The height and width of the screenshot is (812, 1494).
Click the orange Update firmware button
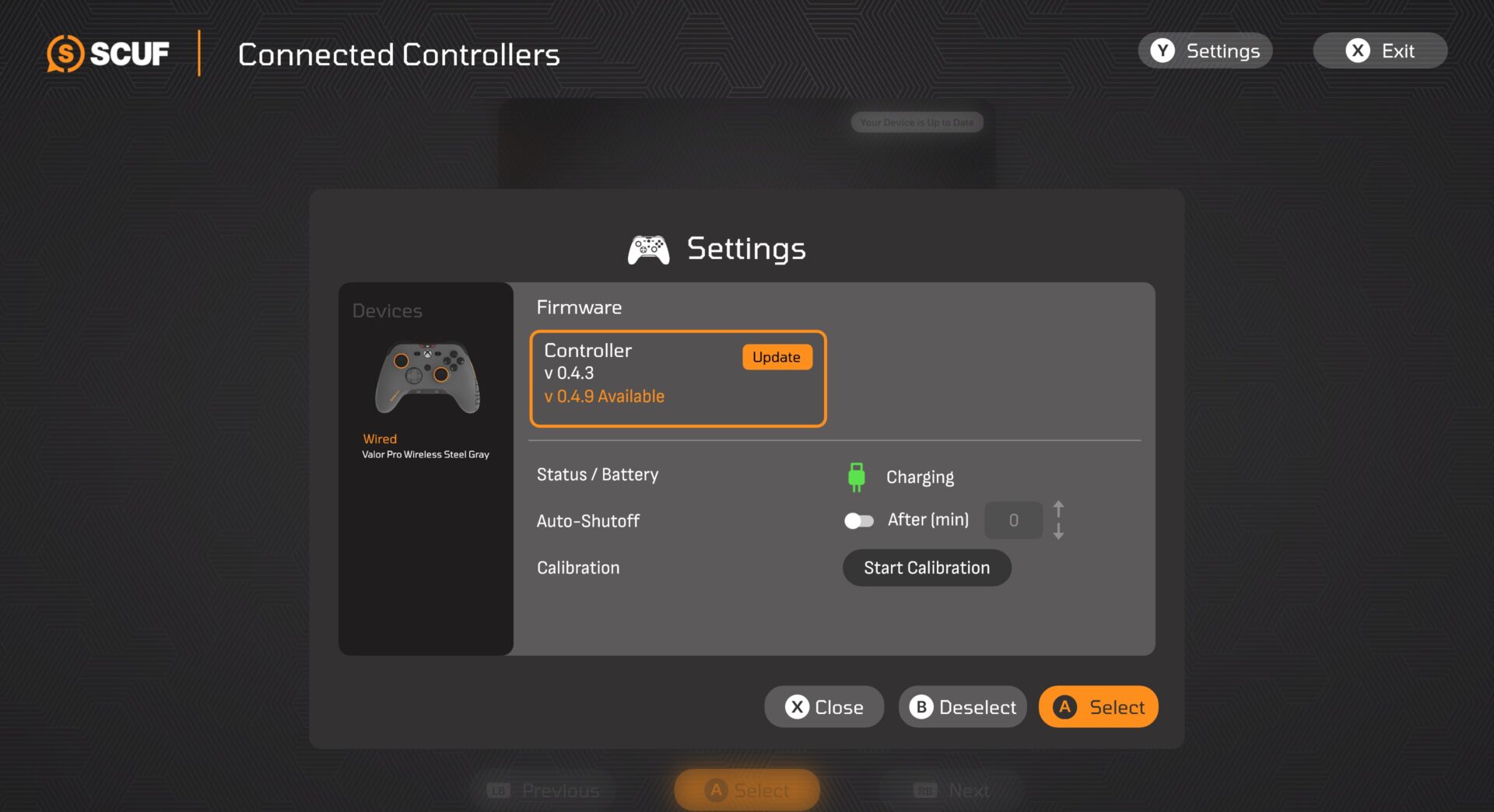coord(777,357)
